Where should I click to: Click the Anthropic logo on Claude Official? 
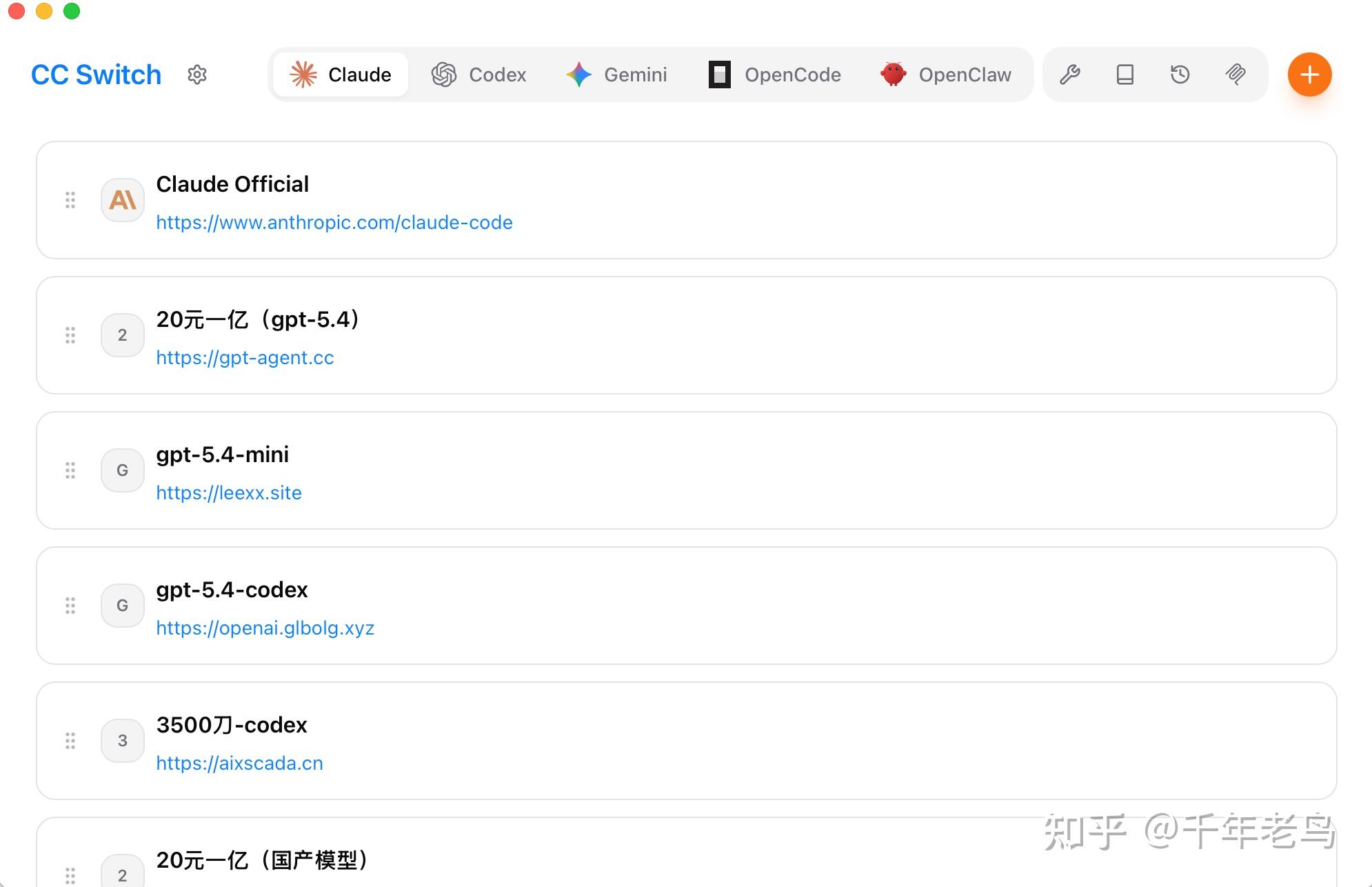123,200
